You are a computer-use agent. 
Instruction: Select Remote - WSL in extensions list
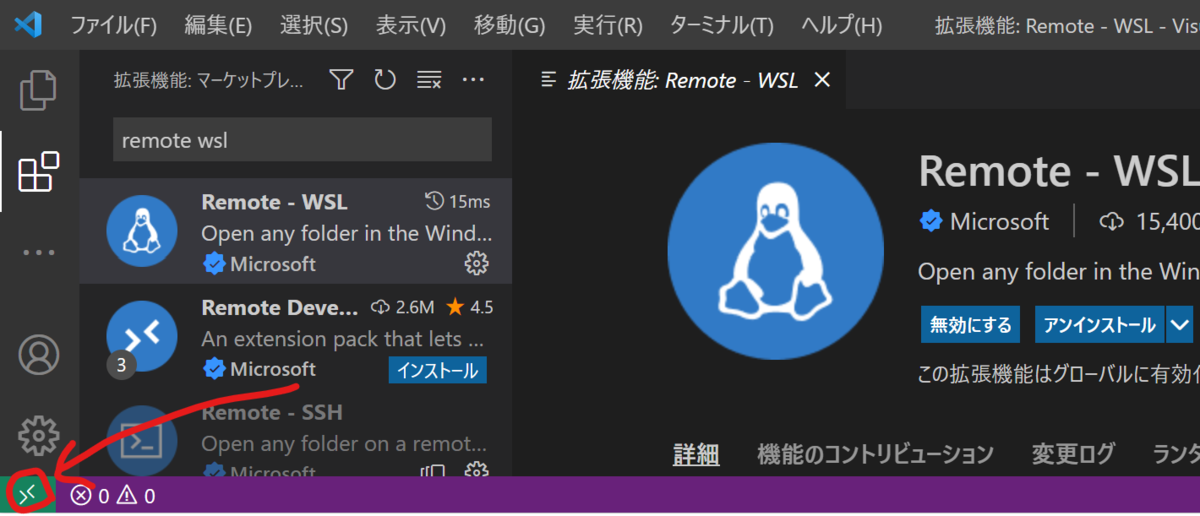(x=296, y=231)
